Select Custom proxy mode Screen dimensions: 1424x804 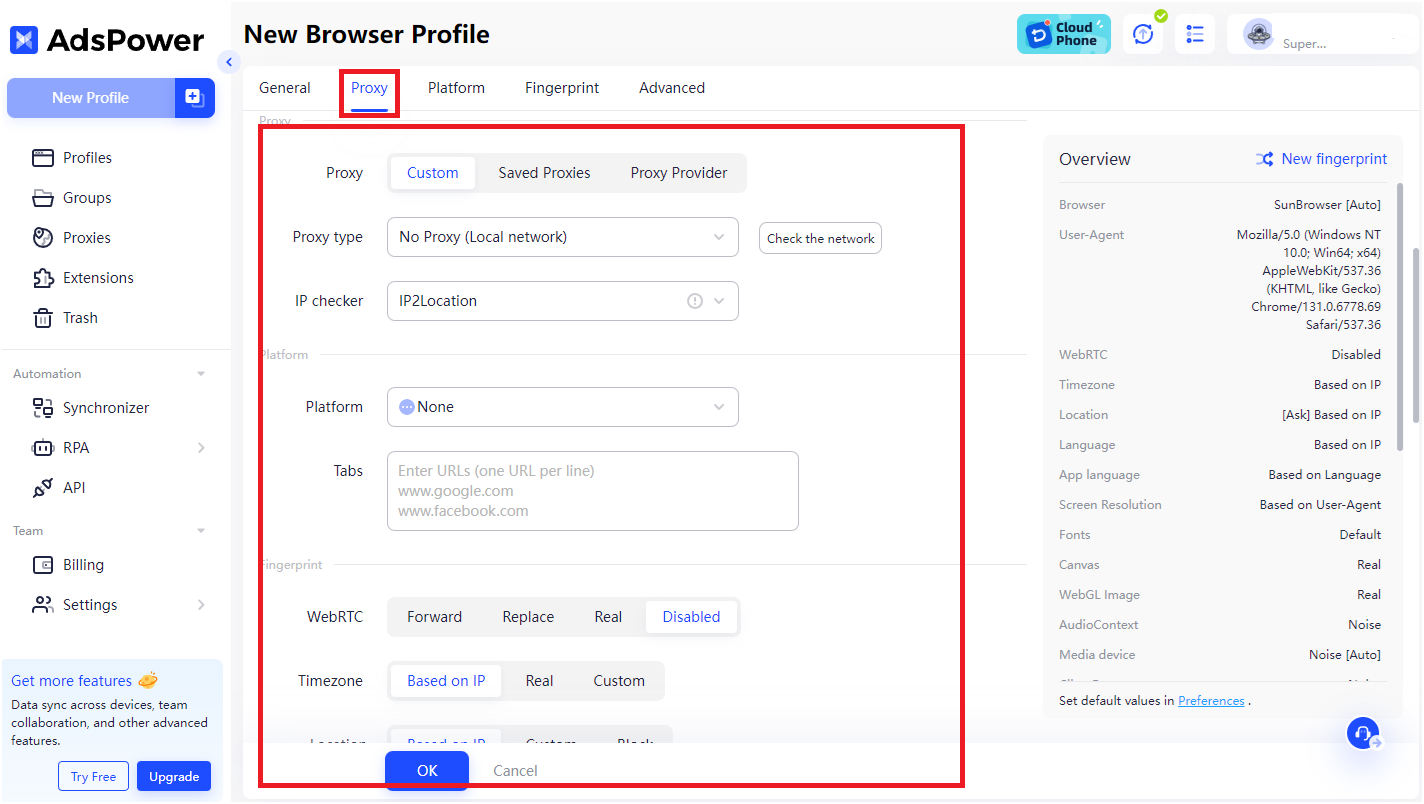tap(431, 172)
